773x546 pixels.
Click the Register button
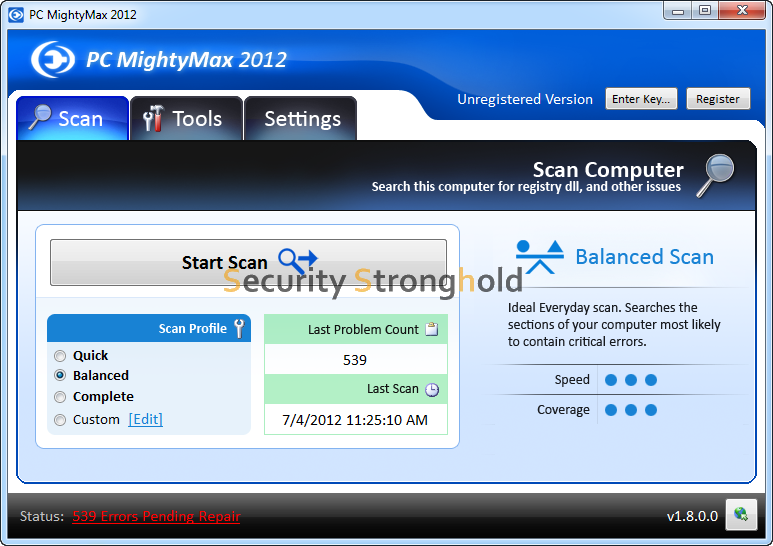coord(718,99)
